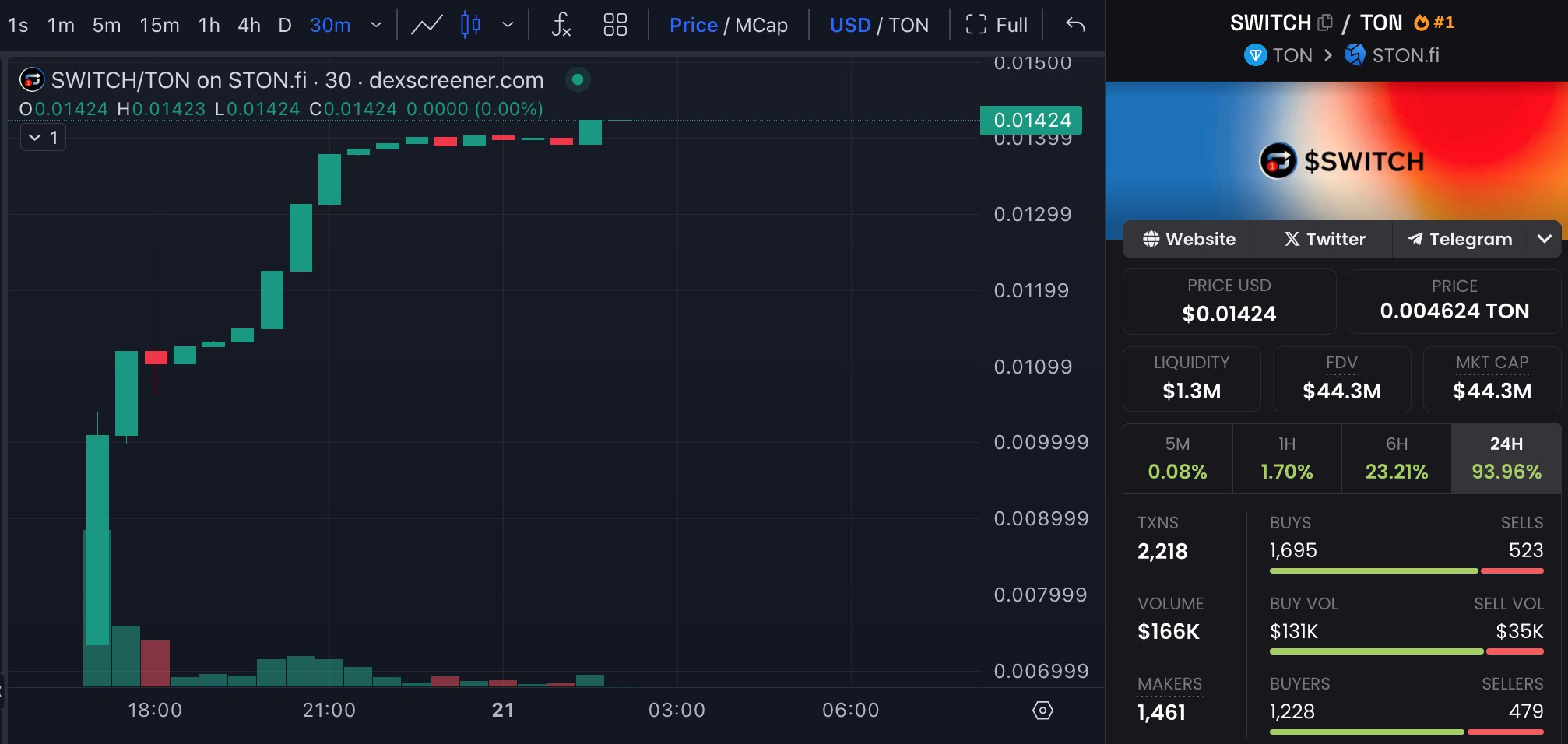Screen dimensions: 1568x744
Task: Expand more social links chevron
Action: pos(1545,239)
